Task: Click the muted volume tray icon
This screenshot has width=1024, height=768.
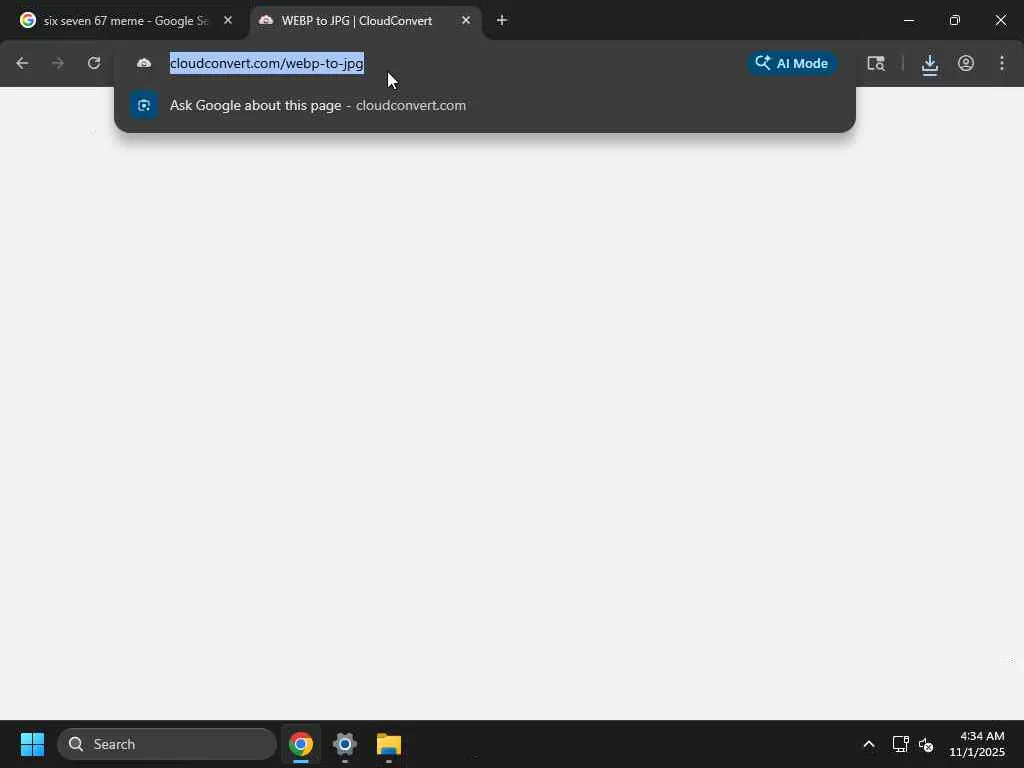Action: [x=925, y=744]
